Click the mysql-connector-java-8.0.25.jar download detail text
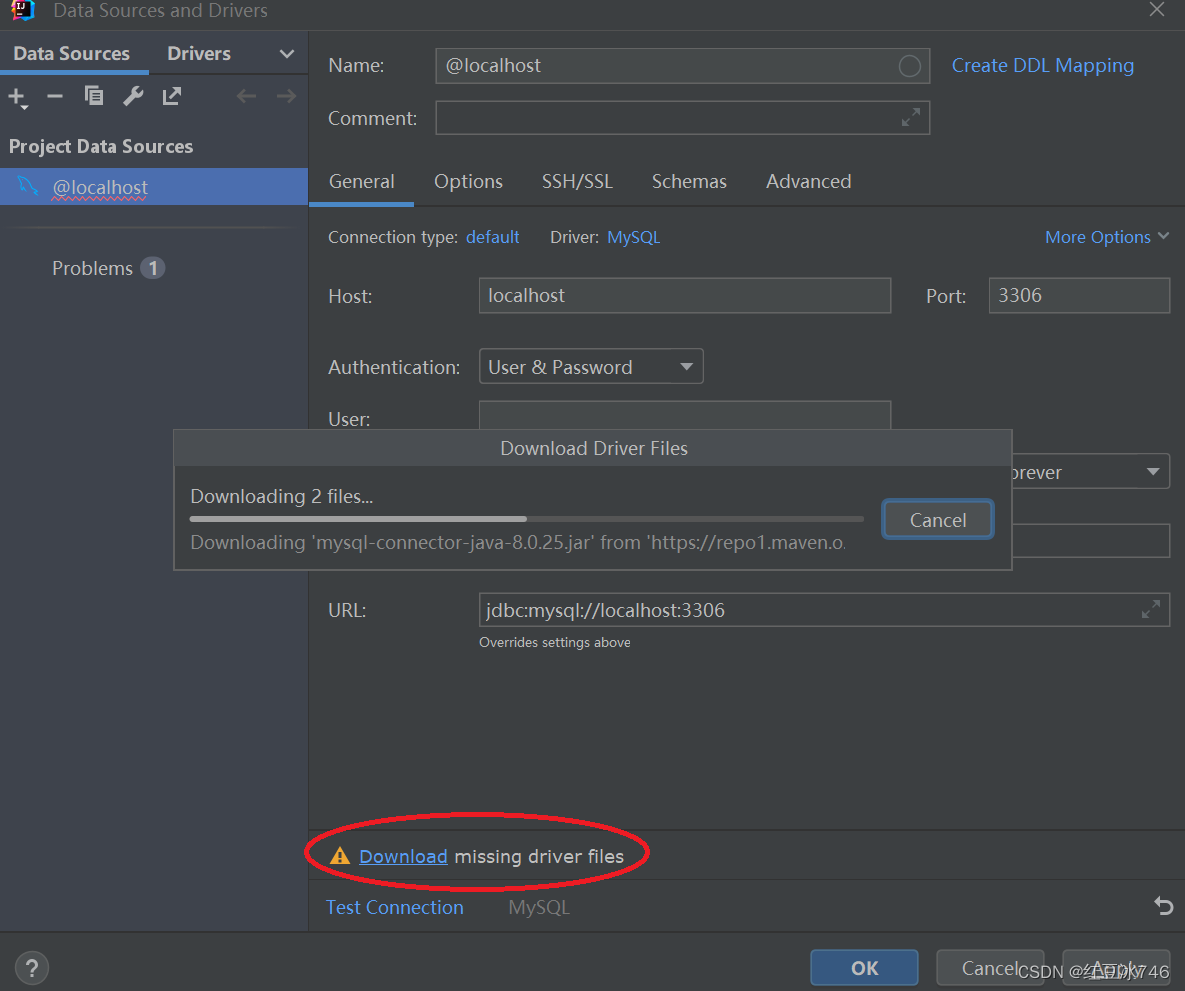This screenshot has width=1185, height=991. click(x=518, y=542)
